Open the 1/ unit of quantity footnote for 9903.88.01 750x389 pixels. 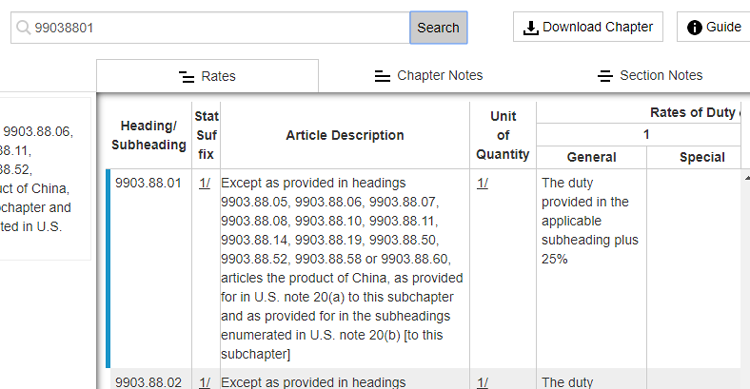click(x=483, y=183)
